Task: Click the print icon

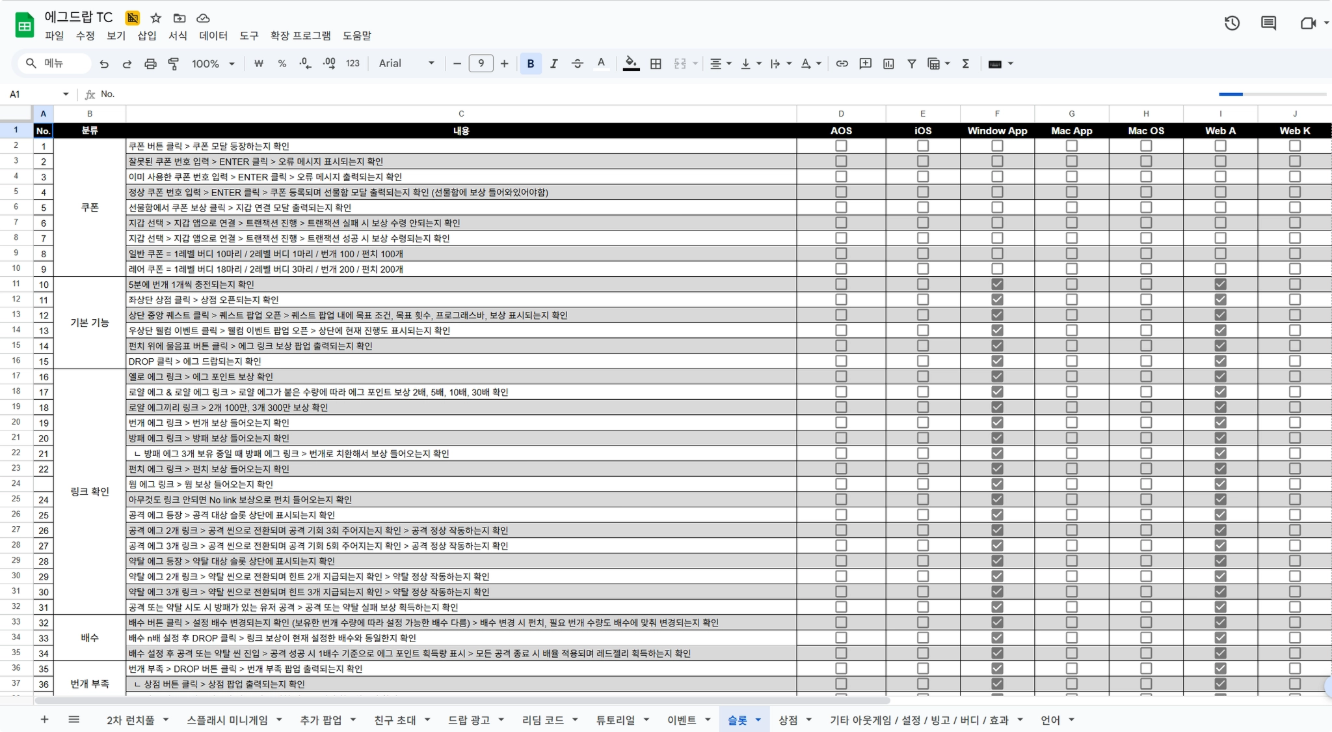Action: [x=149, y=63]
